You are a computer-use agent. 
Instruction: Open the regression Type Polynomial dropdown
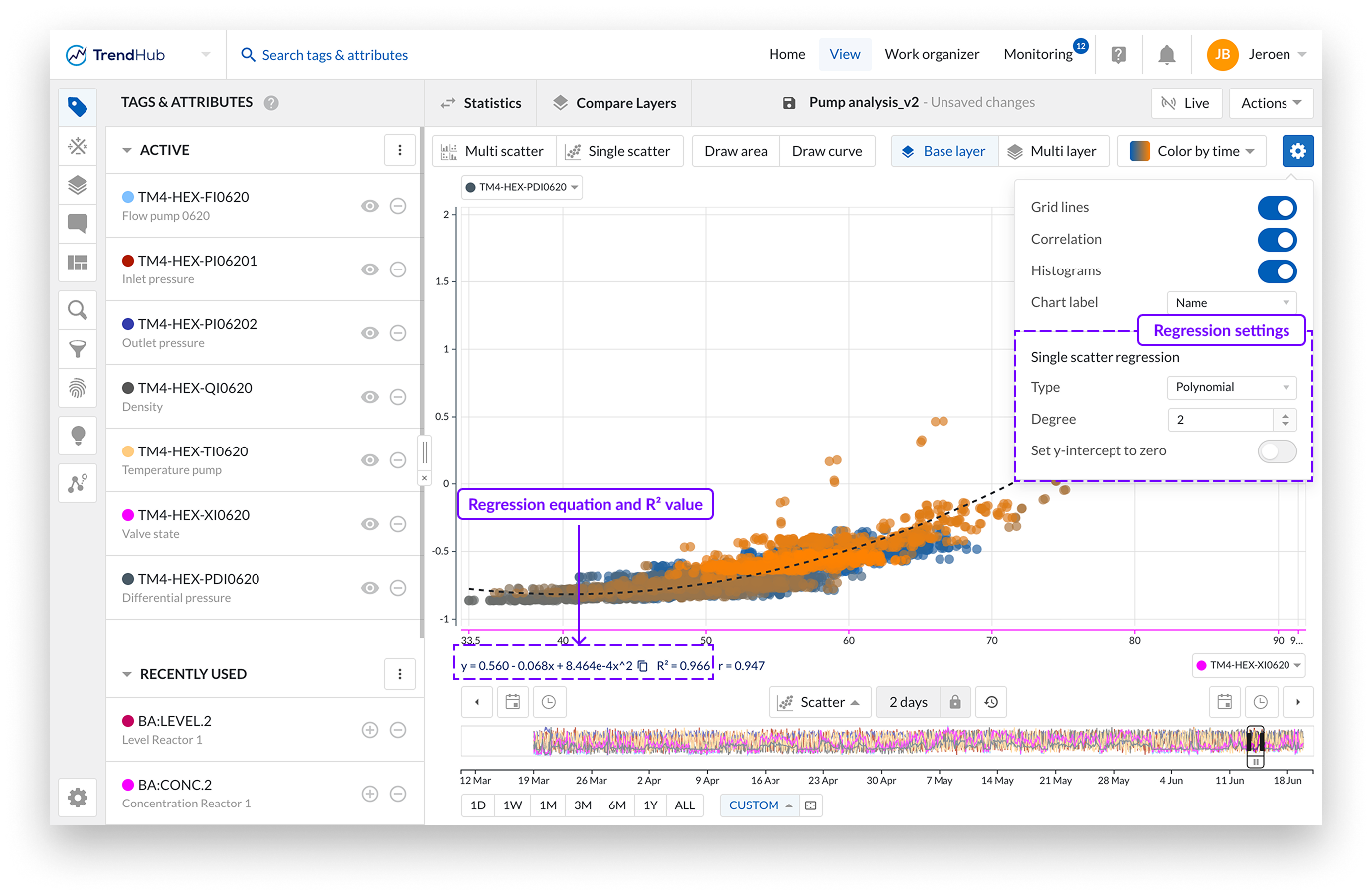[1231, 388]
